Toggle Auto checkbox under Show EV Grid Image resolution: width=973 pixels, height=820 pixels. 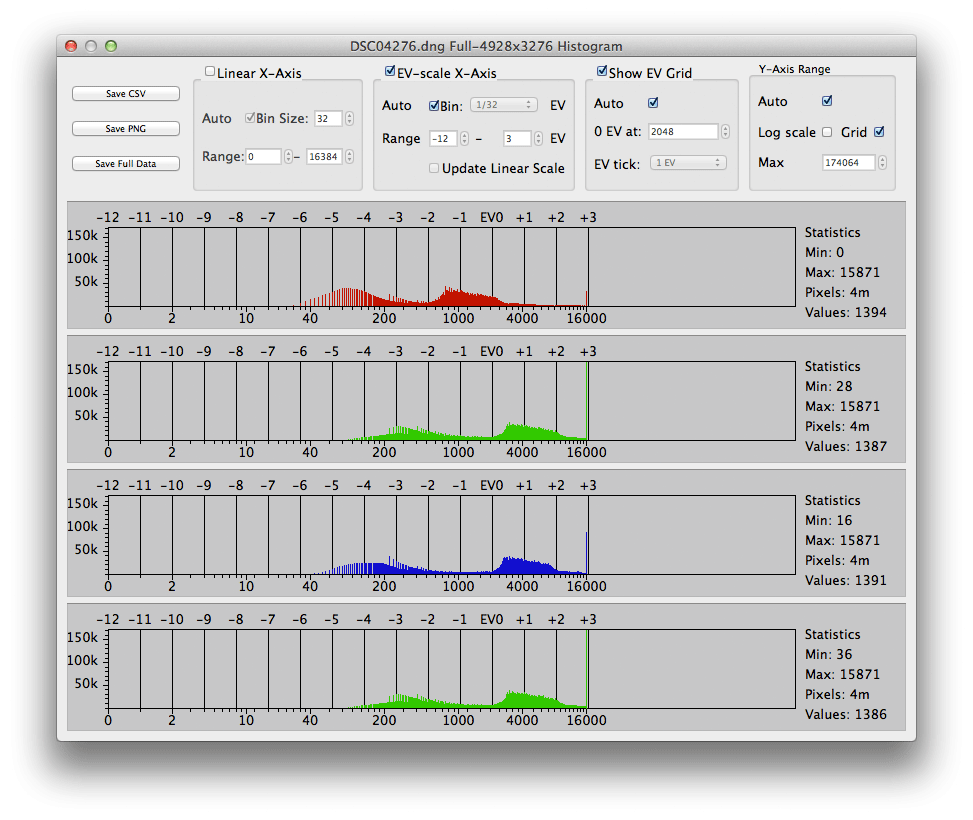tap(653, 103)
